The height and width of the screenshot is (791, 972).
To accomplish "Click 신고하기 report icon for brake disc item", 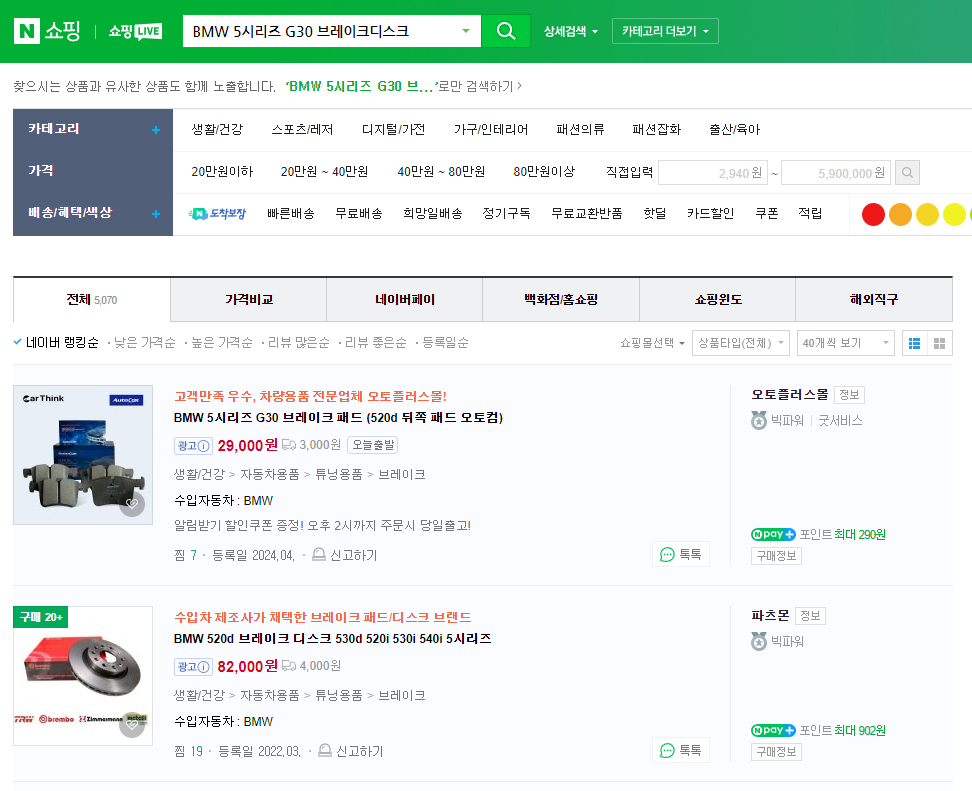I will 325,750.
